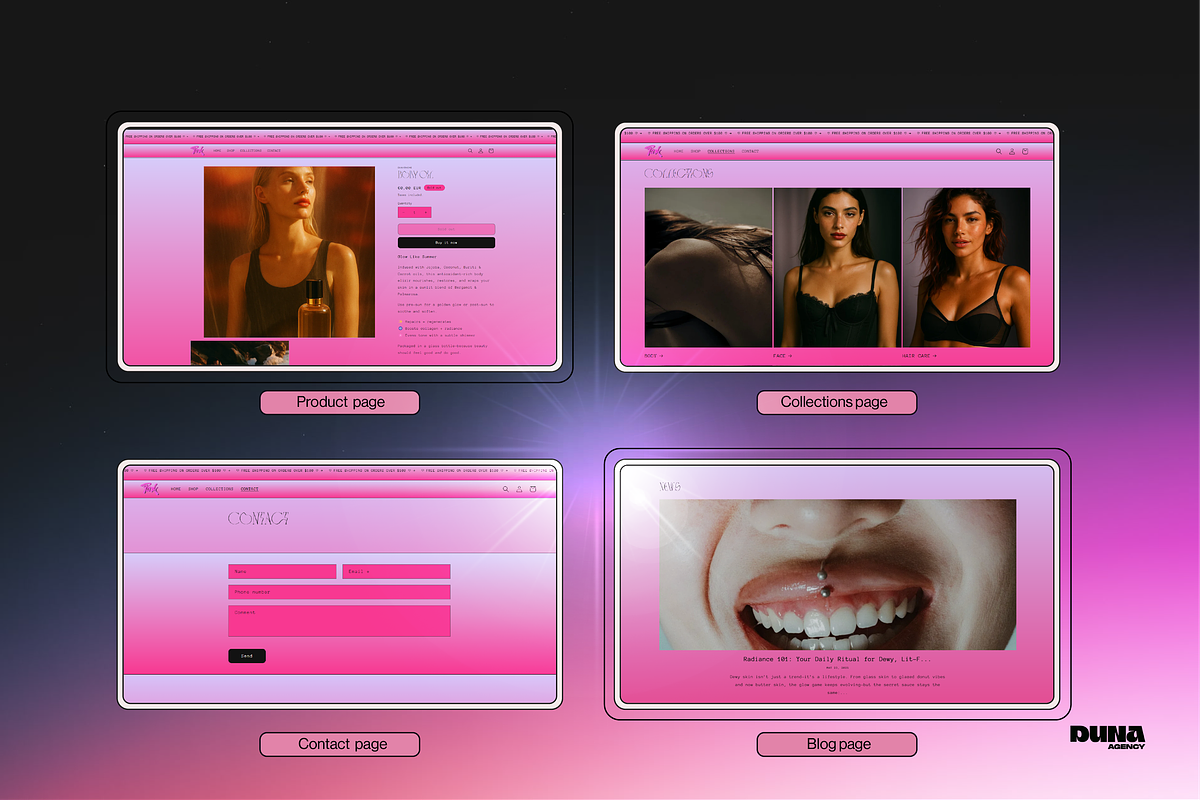Click the Sold out badge beside the price
1200x800 pixels.
pos(434,187)
